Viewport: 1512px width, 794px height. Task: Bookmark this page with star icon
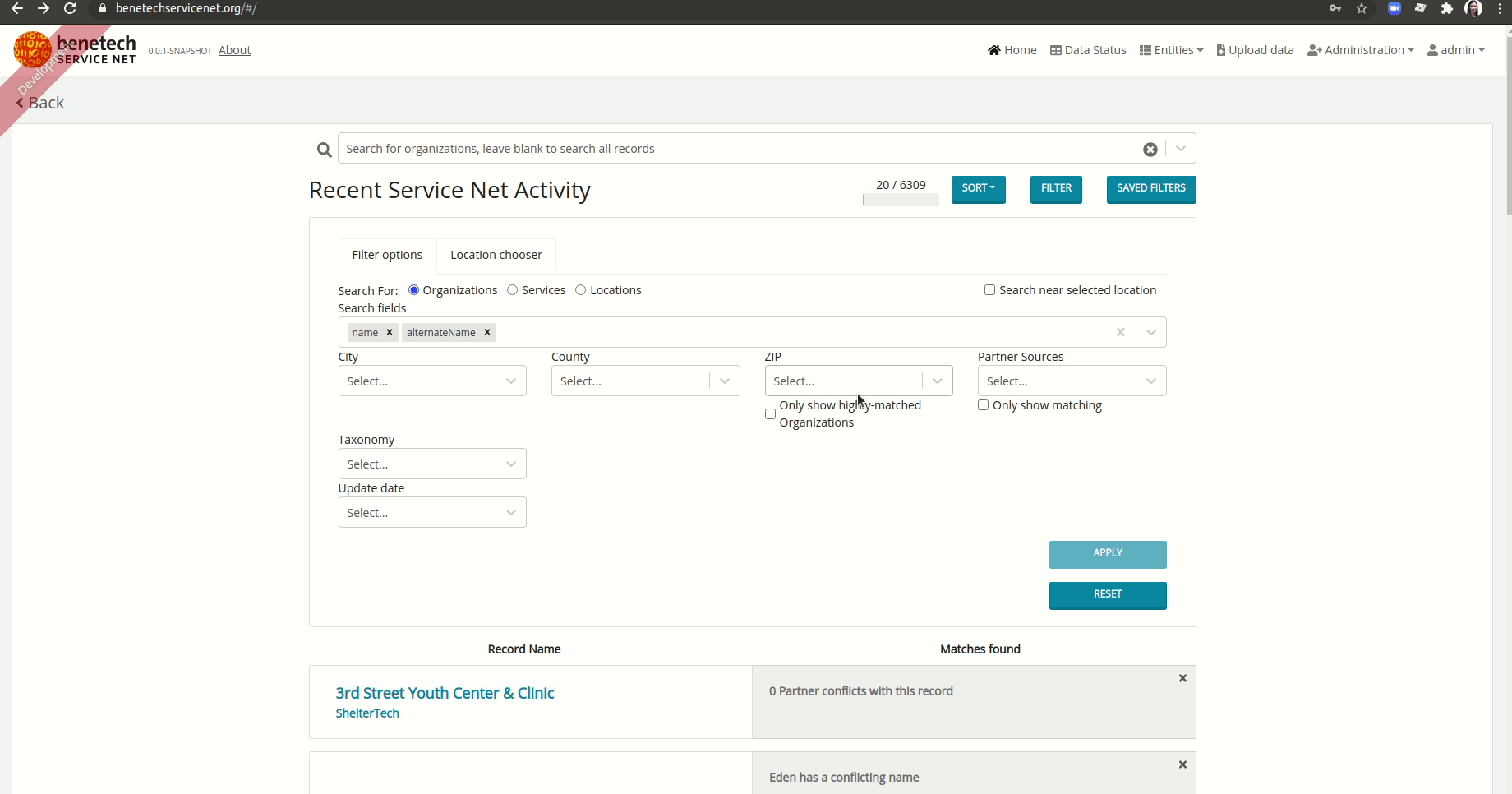[1362, 8]
